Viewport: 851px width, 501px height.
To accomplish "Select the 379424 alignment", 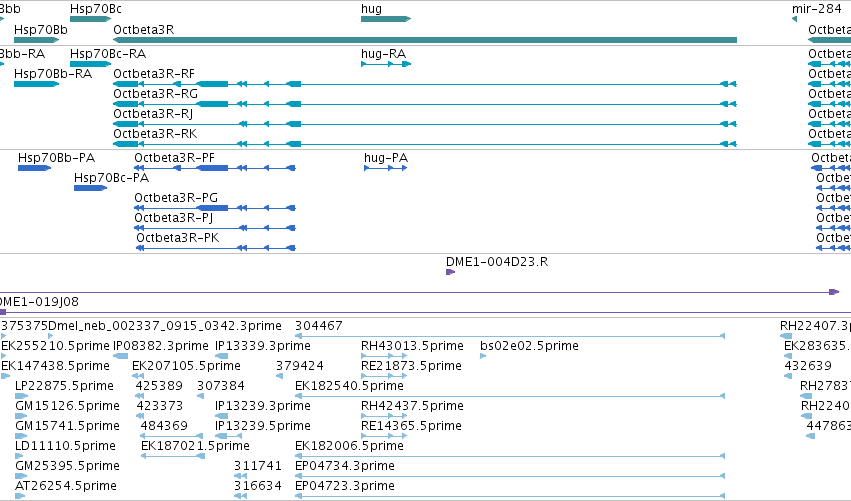I will pos(300,366).
